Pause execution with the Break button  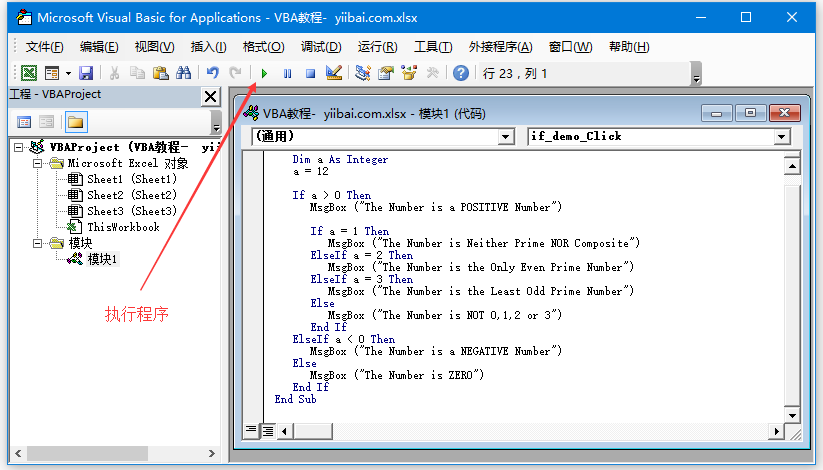(287, 74)
